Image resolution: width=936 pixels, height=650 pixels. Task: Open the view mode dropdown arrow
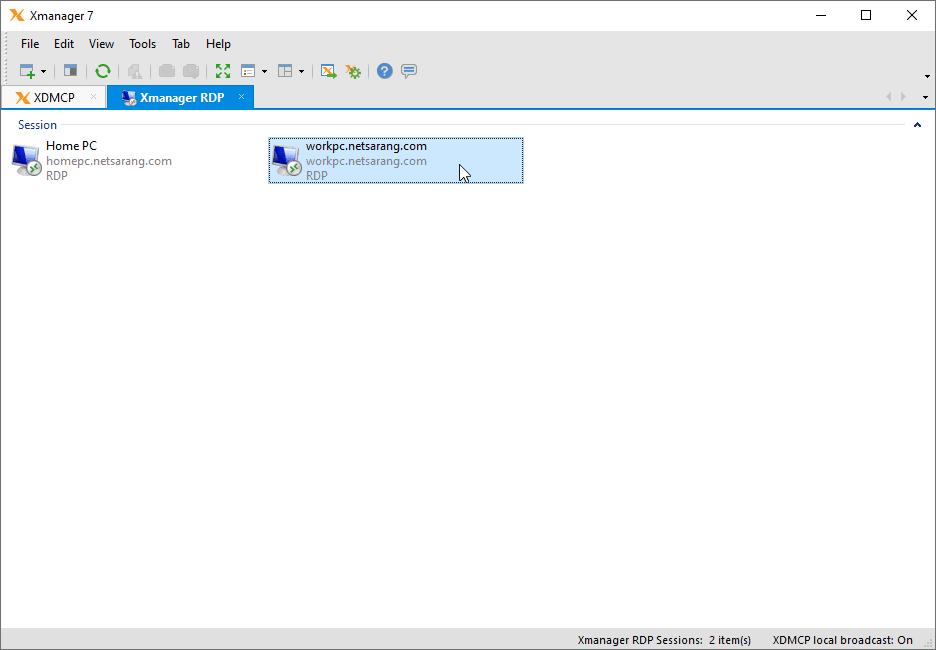coord(264,72)
